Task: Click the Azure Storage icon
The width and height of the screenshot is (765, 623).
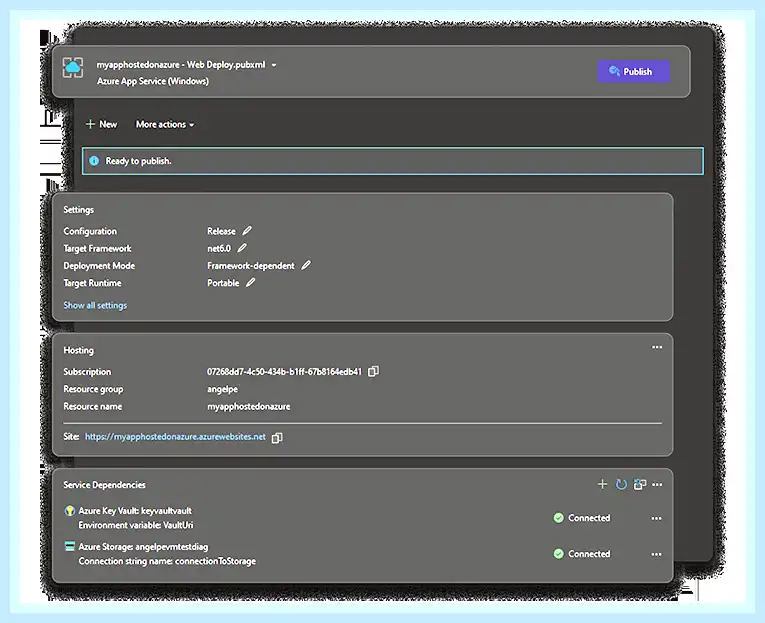Action: (70, 546)
